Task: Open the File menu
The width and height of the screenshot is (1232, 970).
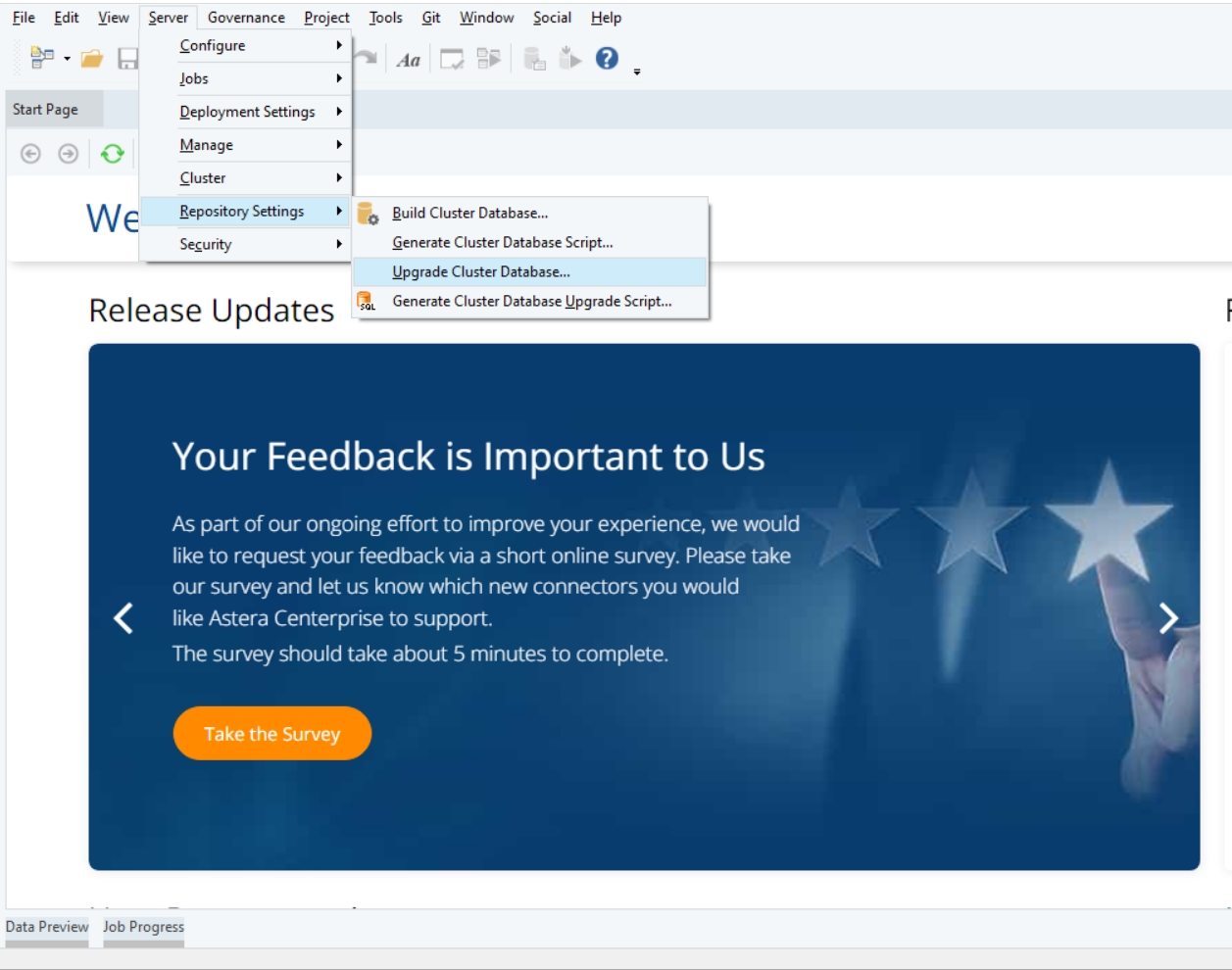Action: coord(24,18)
